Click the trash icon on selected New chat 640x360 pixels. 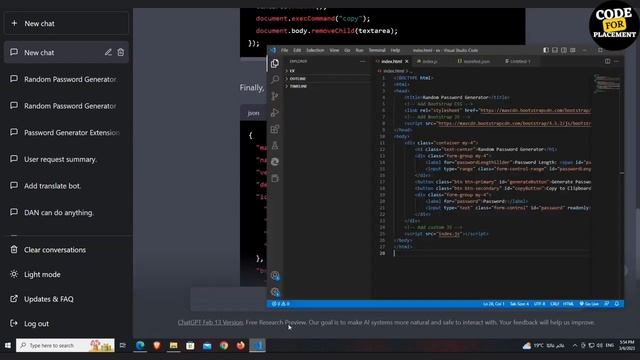pos(121,52)
